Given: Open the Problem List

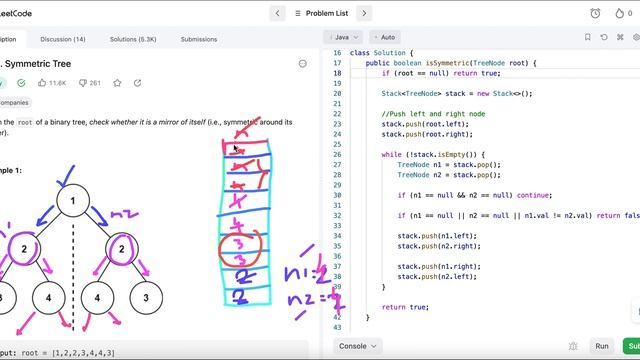Looking at the screenshot, I should (x=322, y=13).
